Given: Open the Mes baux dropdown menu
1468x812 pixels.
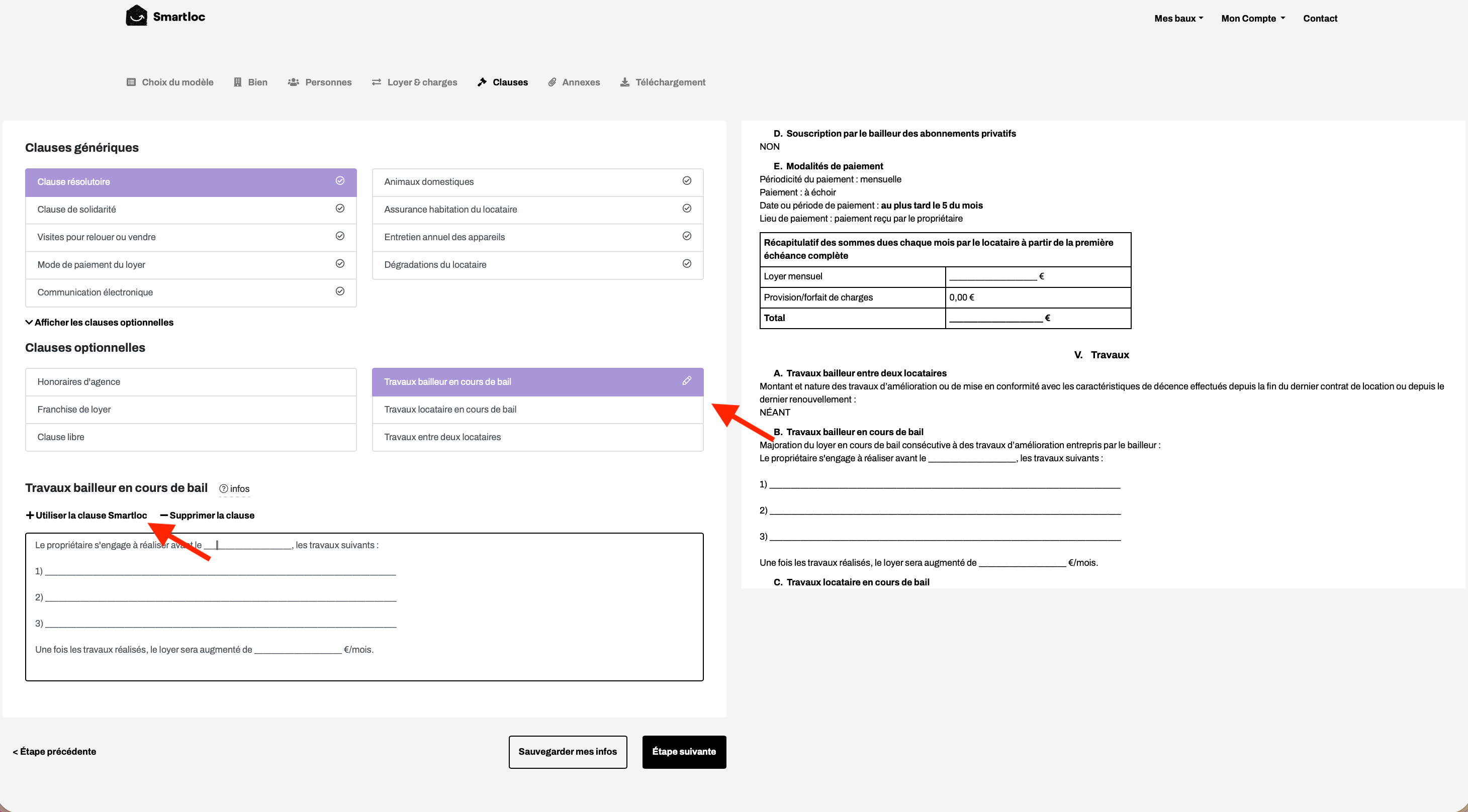Looking at the screenshot, I should pyautogui.click(x=1178, y=18).
